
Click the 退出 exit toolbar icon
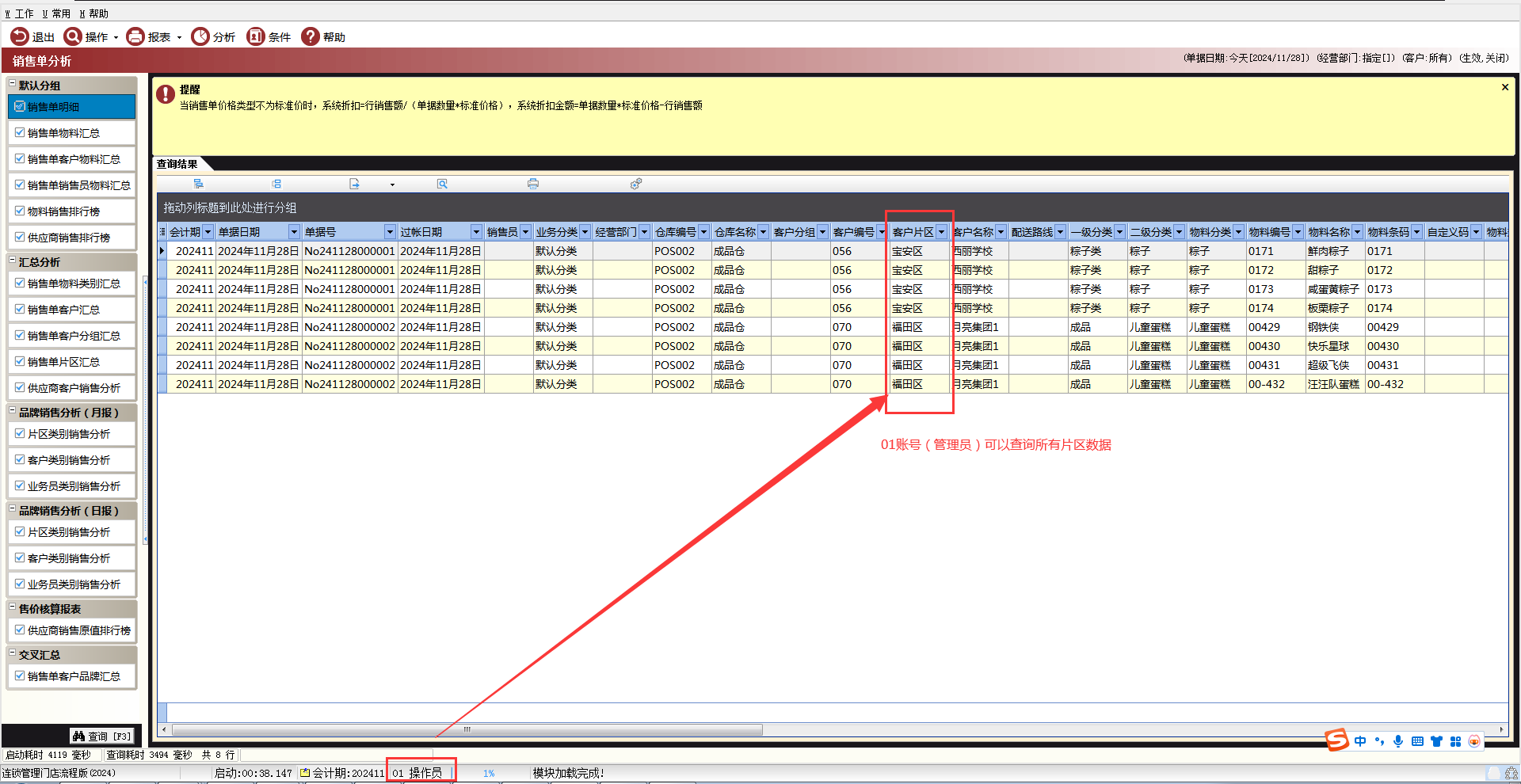19,36
